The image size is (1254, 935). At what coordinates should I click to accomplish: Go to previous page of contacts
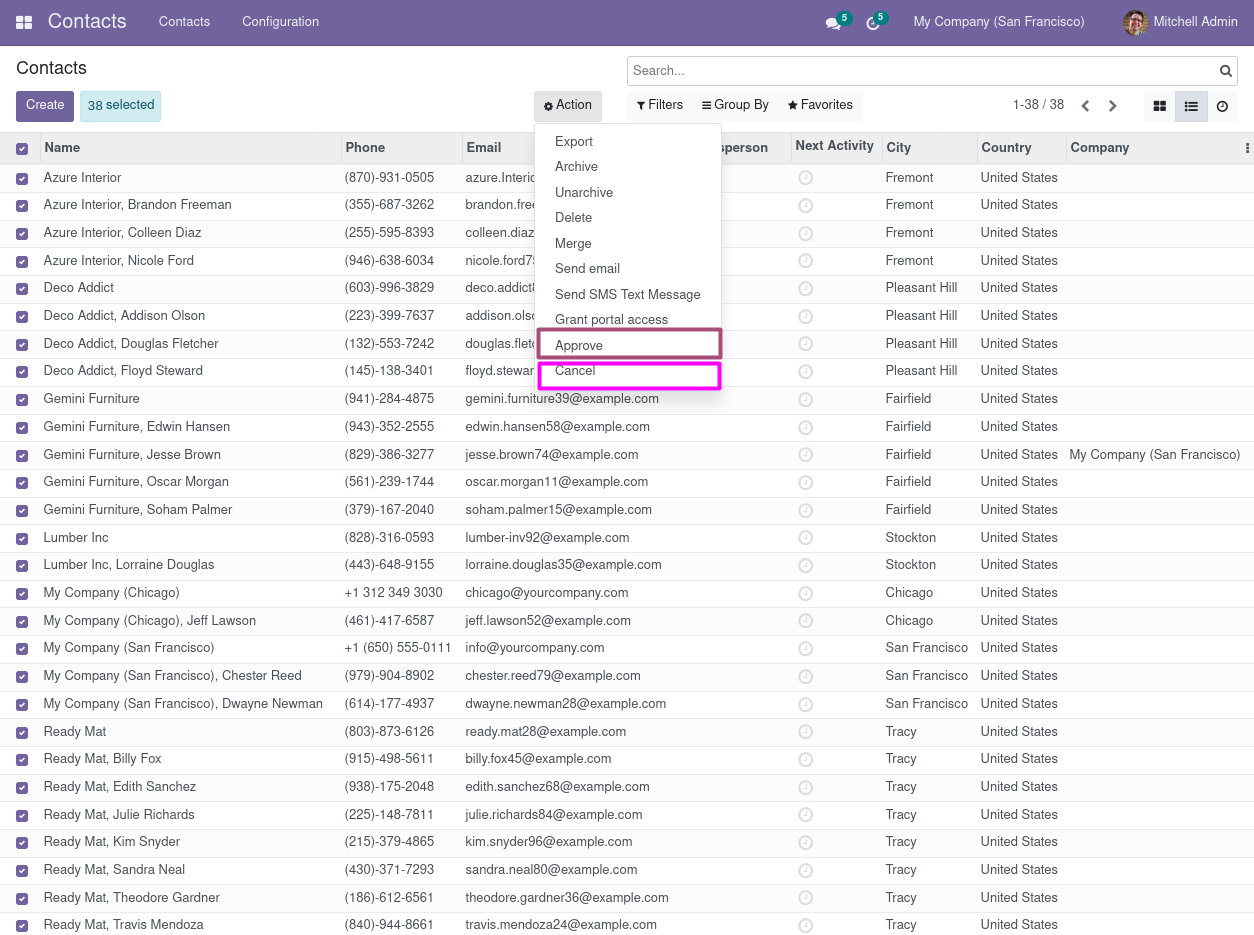point(1085,106)
